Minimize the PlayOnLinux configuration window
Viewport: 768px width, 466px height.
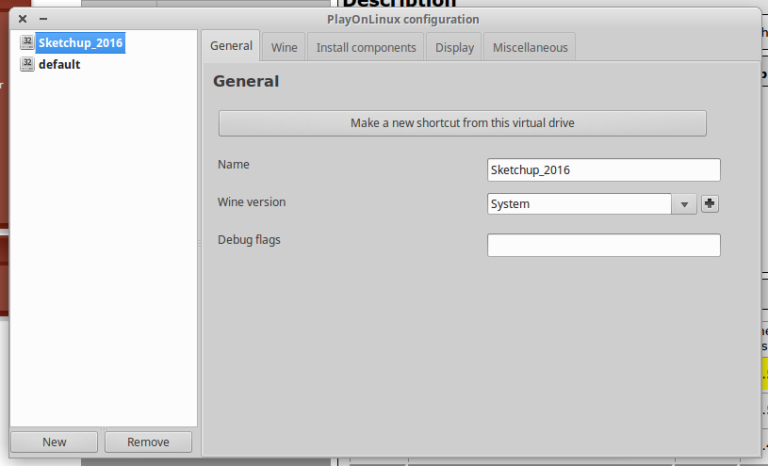click(x=43, y=19)
